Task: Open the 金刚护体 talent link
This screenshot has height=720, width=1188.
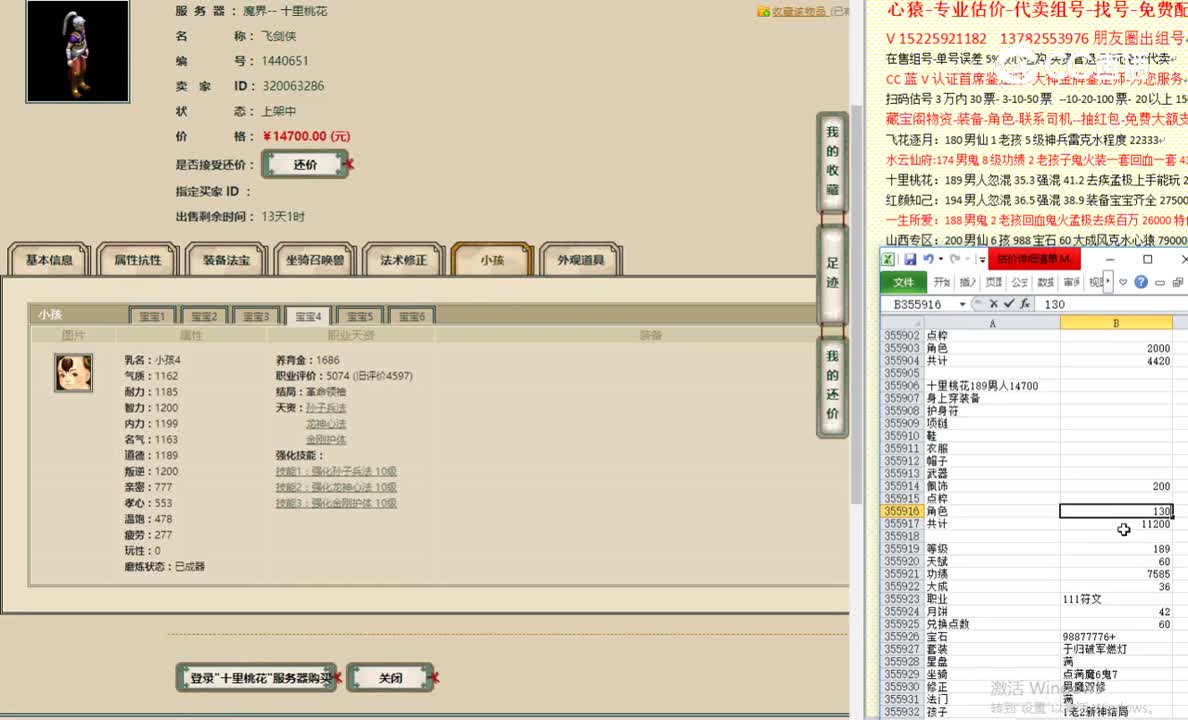Action: (326, 440)
